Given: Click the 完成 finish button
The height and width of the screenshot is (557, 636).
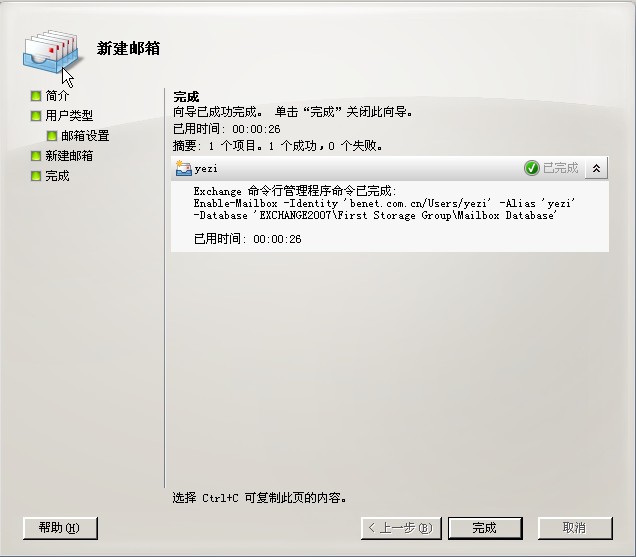Looking at the screenshot, I should click(485, 528).
